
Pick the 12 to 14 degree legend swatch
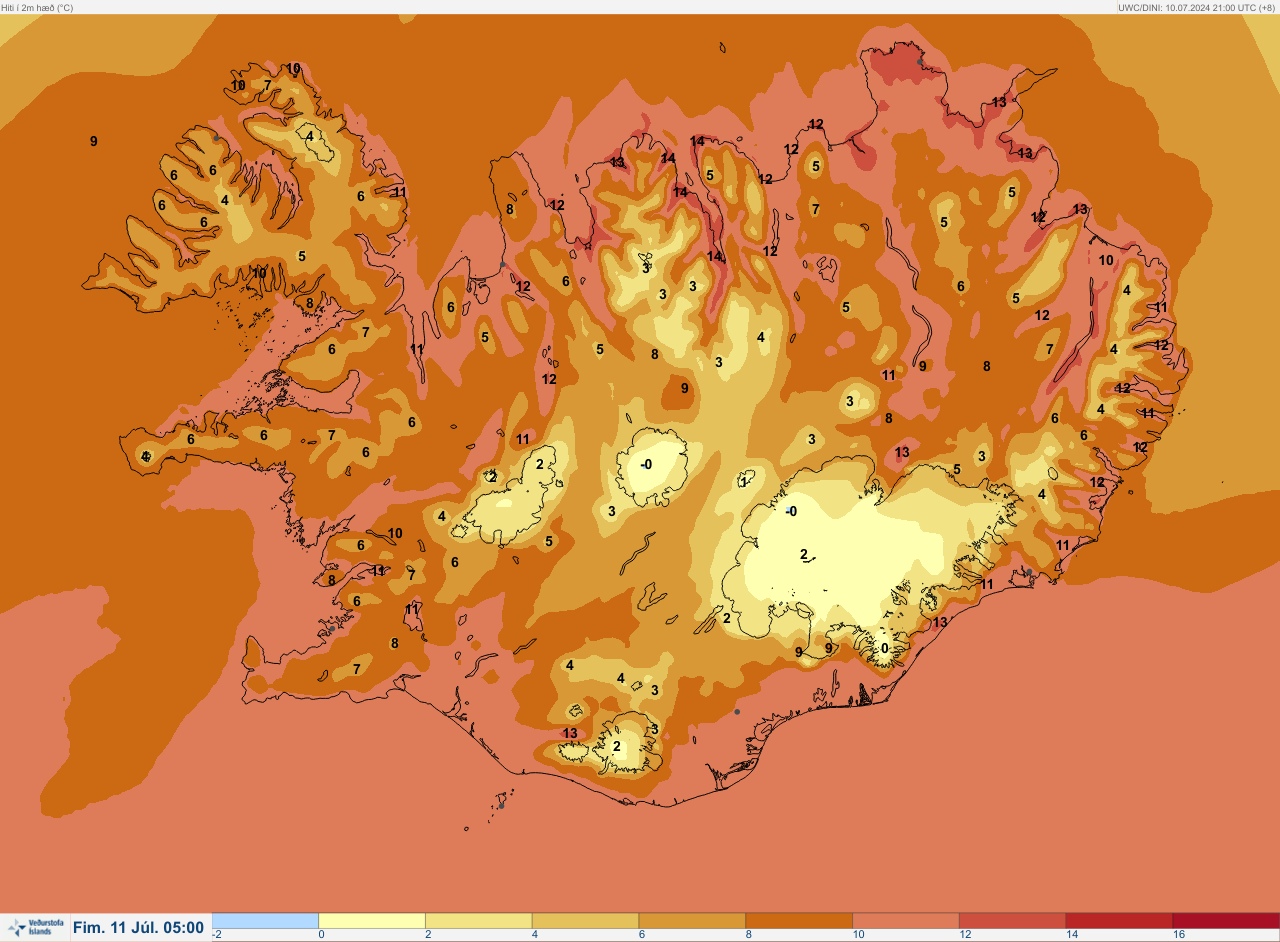(1012, 920)
